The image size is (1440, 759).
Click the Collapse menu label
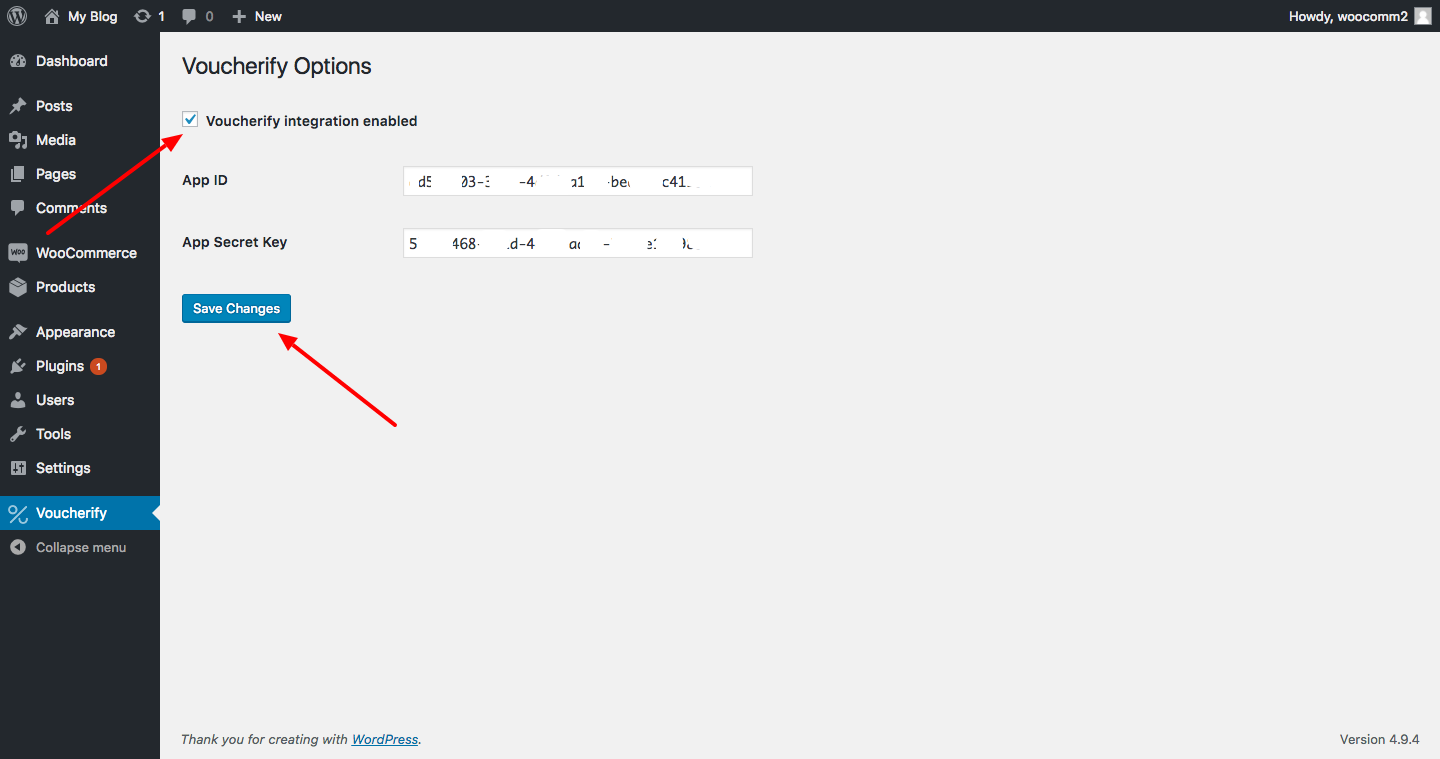tap(81, 548)
